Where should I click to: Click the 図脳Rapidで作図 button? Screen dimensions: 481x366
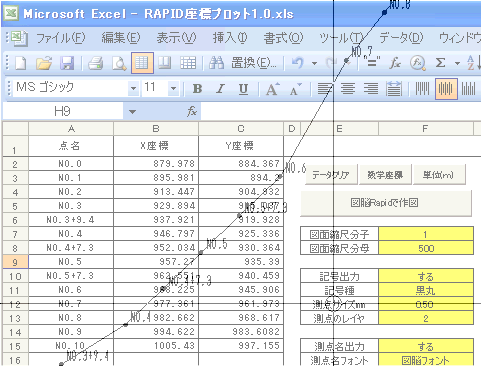[386, 203]
